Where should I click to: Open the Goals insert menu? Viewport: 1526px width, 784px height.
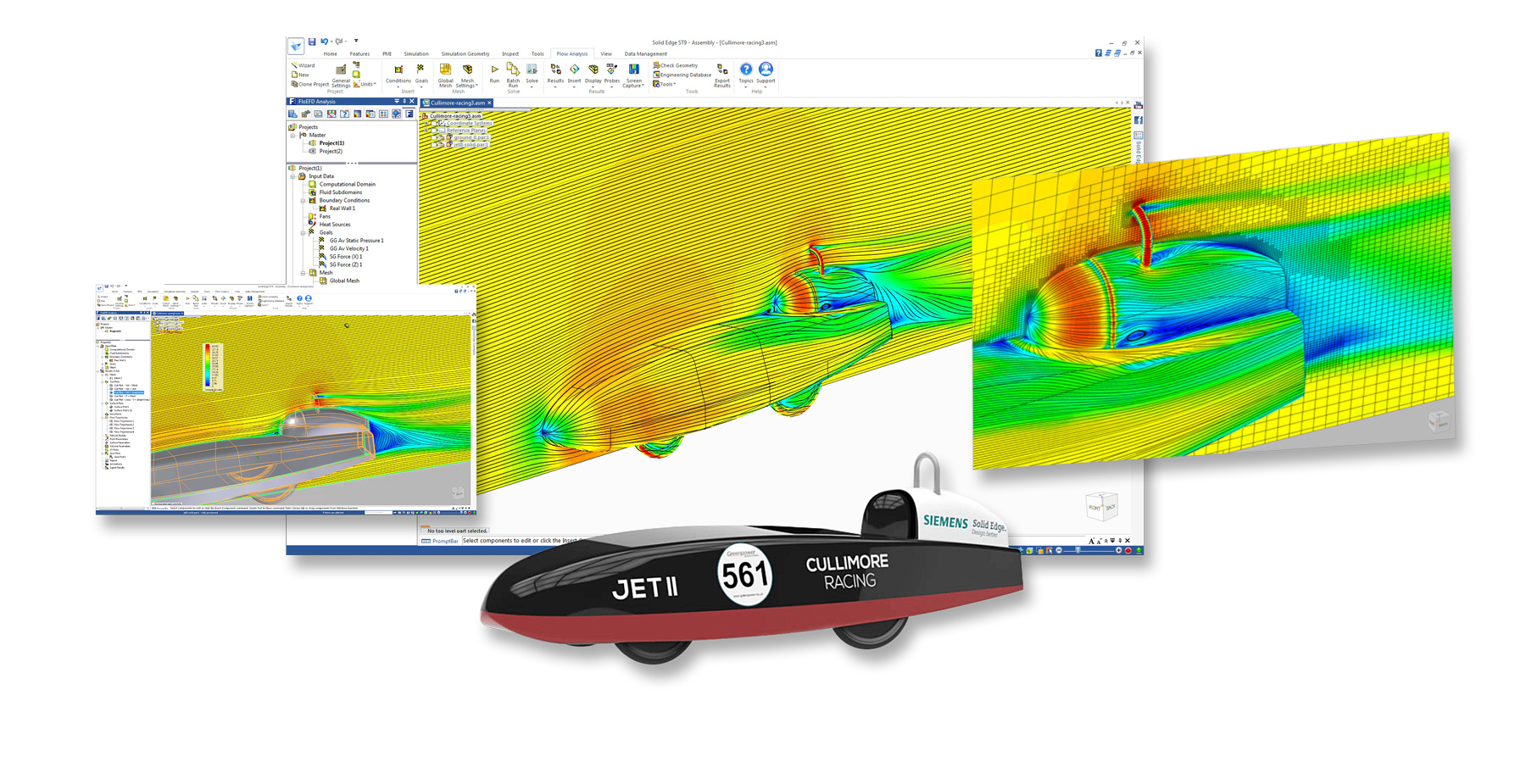click(x=421, y=75)
